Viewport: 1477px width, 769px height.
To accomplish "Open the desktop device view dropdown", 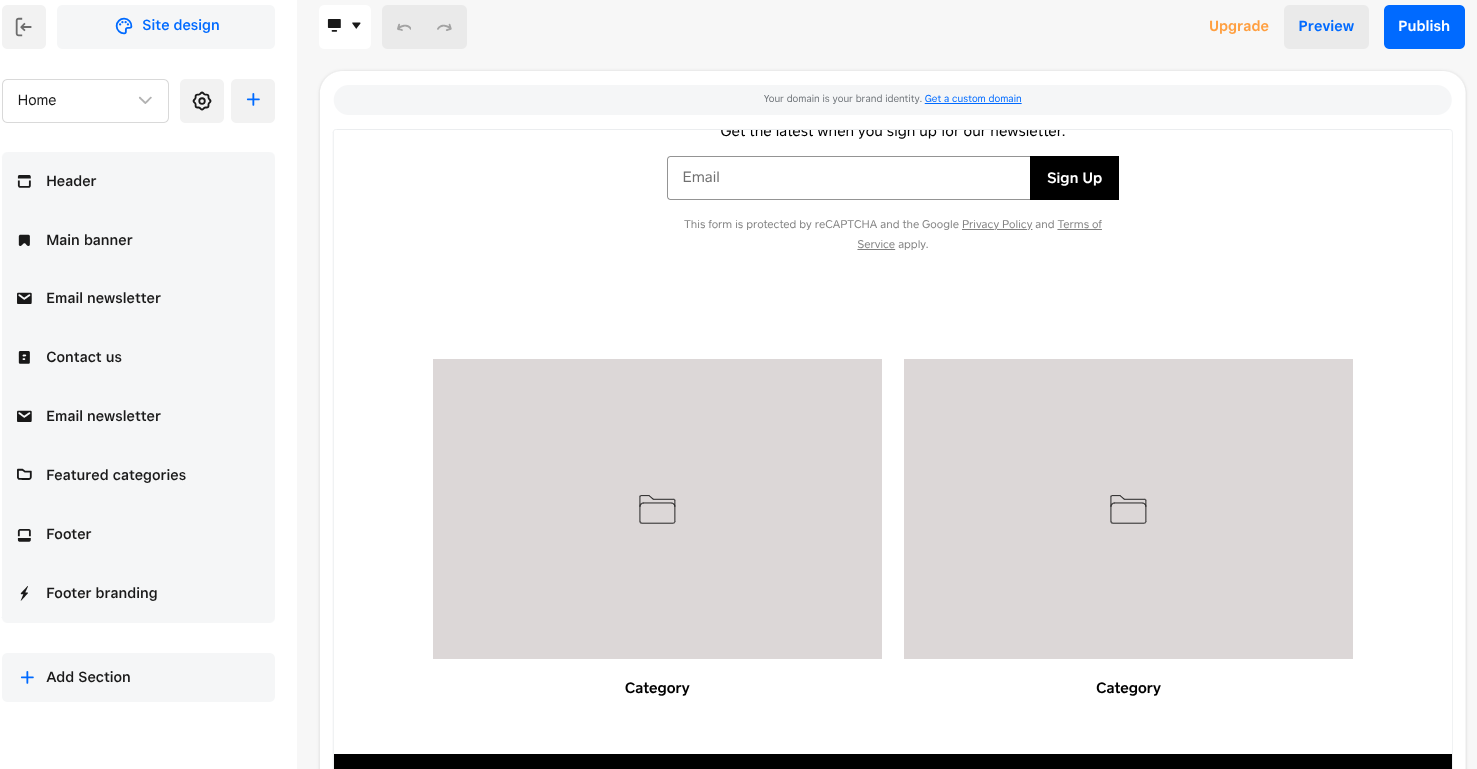I will click(344, 26).
